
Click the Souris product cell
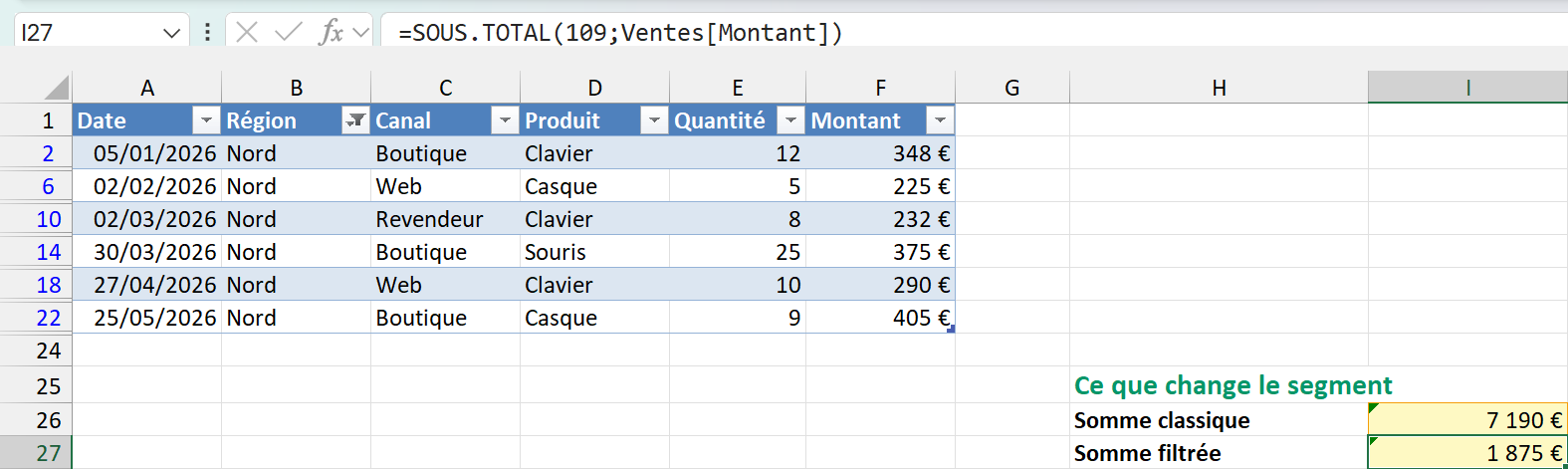(594, 252)
